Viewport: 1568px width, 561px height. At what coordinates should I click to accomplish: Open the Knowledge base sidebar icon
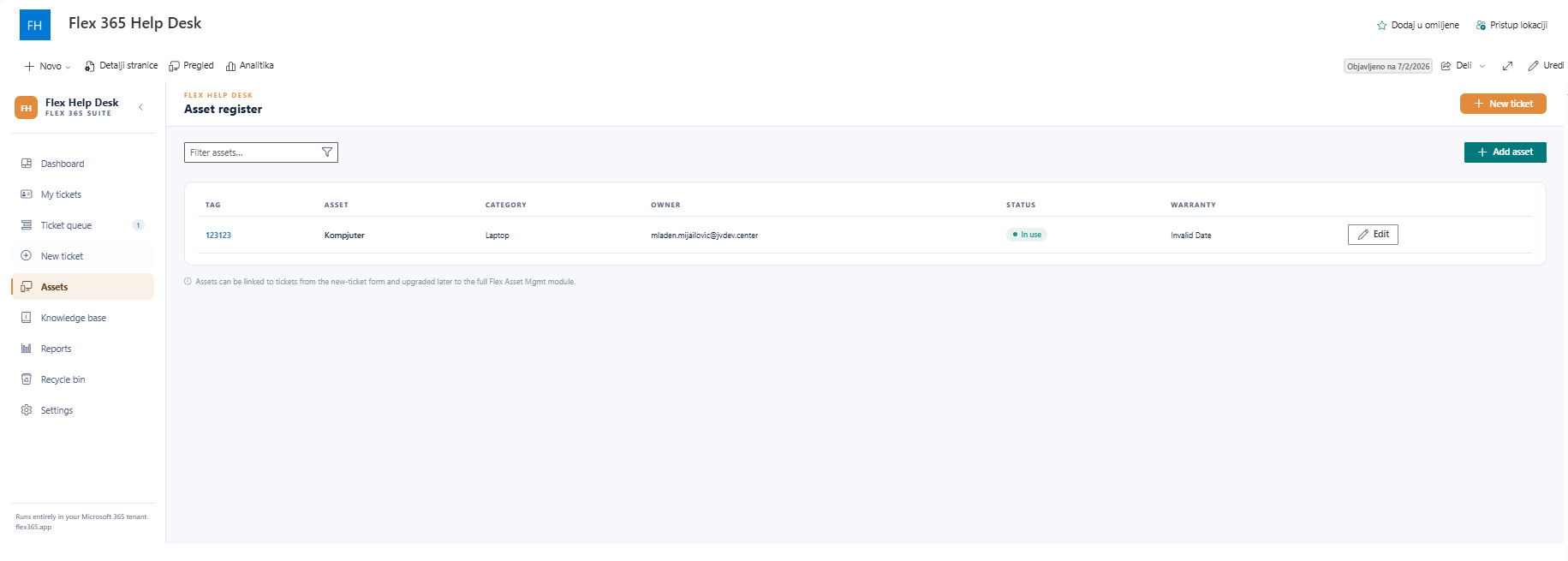point(27,318)
